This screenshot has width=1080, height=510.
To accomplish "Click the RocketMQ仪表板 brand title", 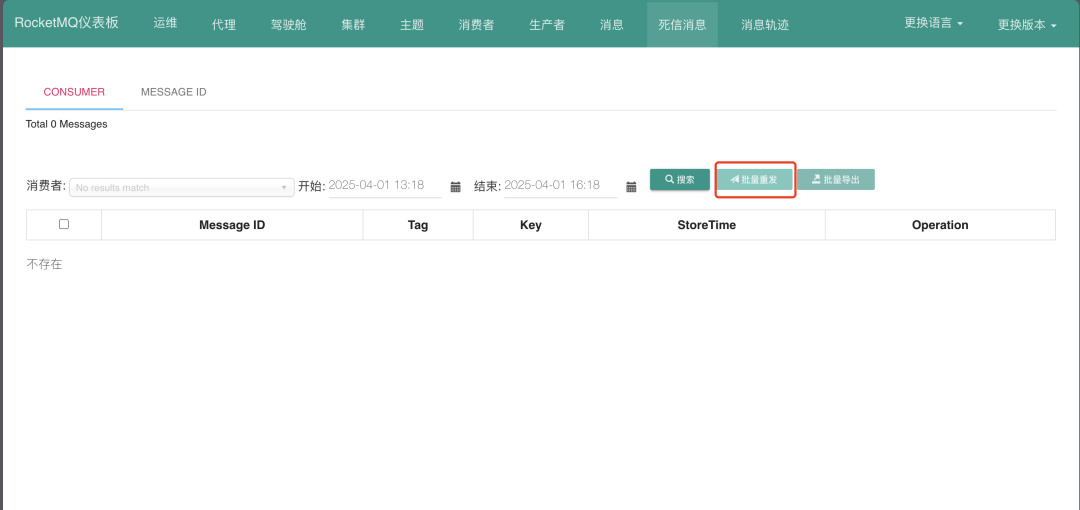I will [x=67, y=23].
